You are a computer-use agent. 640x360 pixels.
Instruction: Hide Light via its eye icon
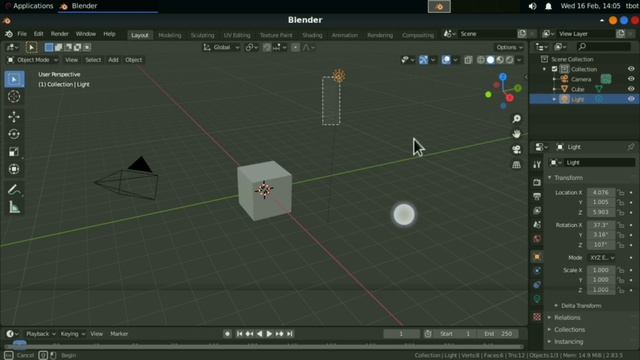coord(631,99)
